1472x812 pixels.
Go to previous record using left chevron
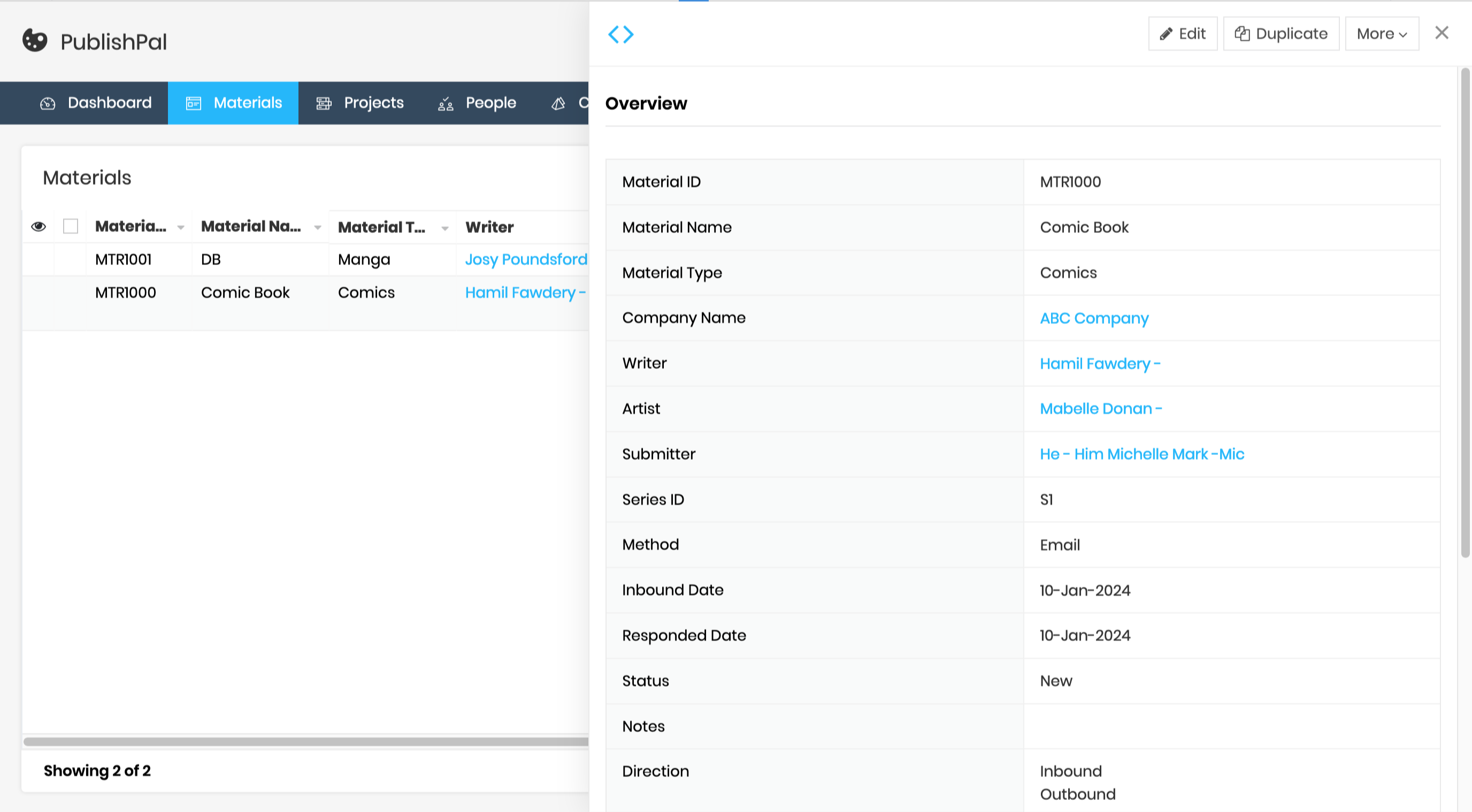[613, 34]
